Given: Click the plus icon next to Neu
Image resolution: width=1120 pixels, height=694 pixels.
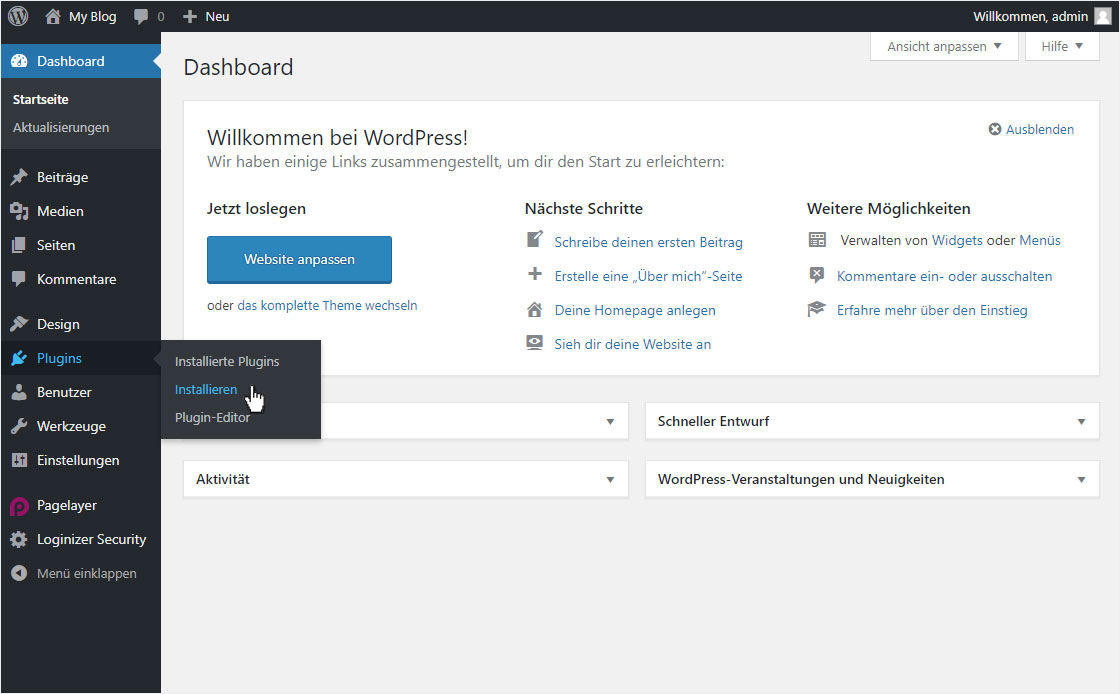Looking at the screenshot, I should coord(189,16).
